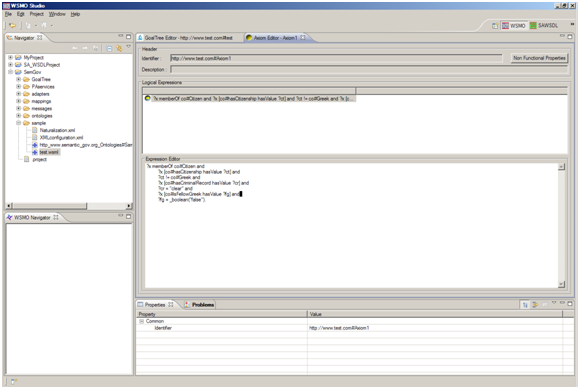The height and width of the screenshot is (389, 580).
Task: Maximize the WSMO Navigator panel
Action: click(128, 216)
